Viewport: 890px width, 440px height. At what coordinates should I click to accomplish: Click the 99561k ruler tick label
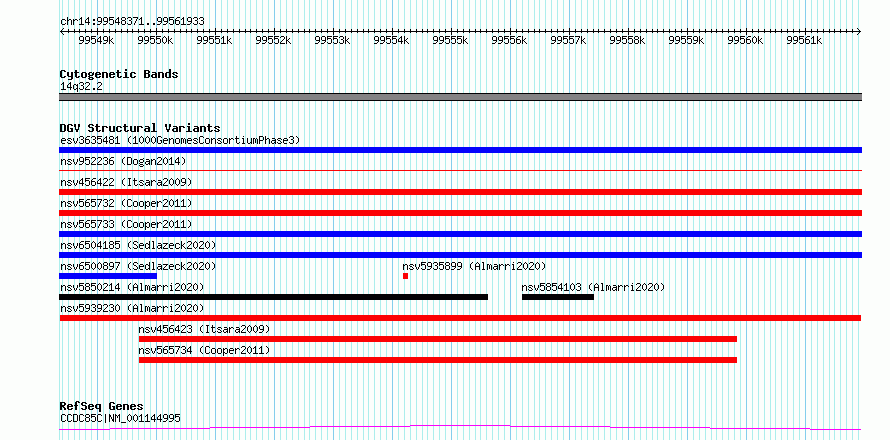(x=805, y=40)
